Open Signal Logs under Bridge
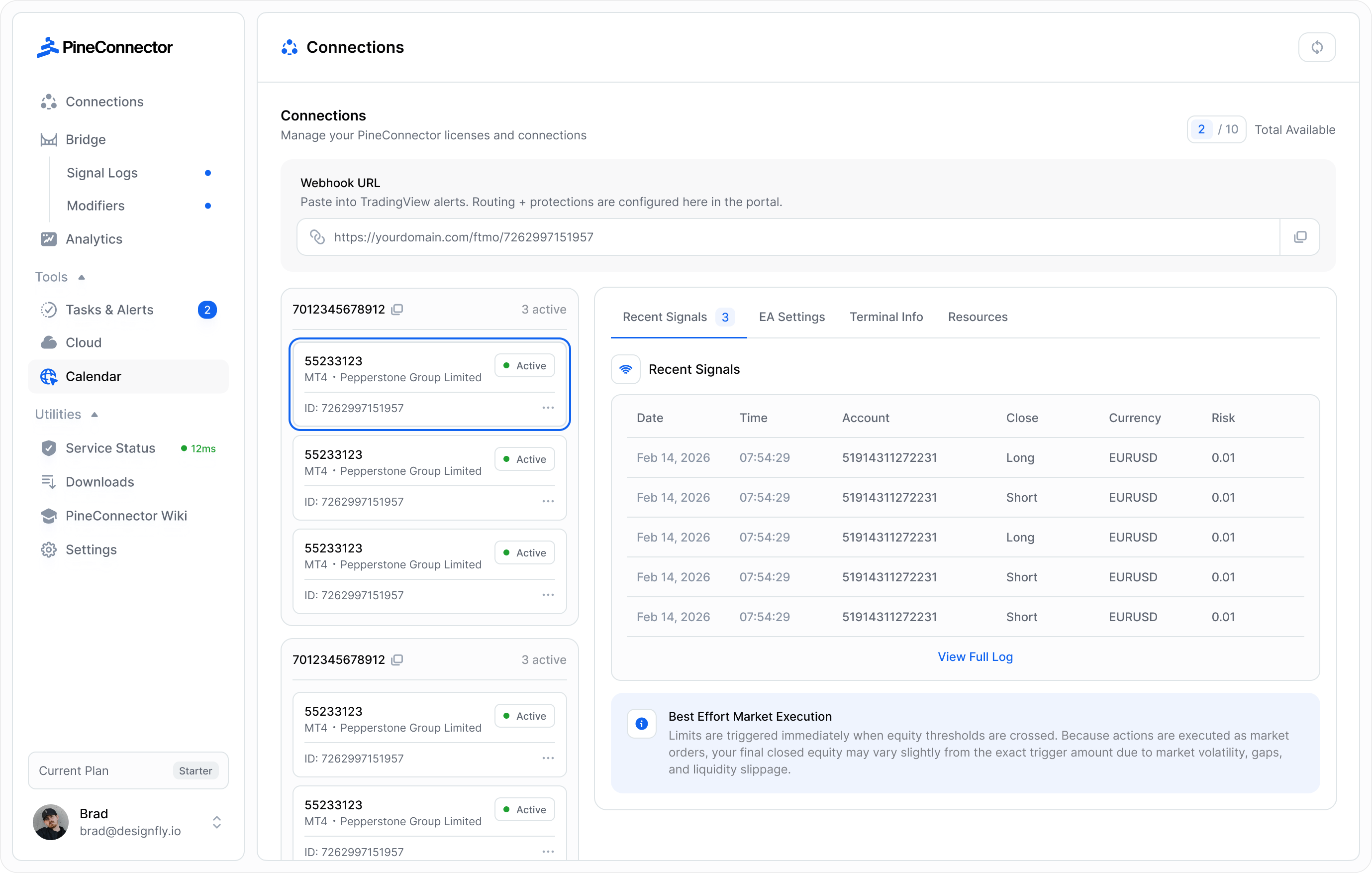Screen dimensions: 1372x873 tap(102, 173)
